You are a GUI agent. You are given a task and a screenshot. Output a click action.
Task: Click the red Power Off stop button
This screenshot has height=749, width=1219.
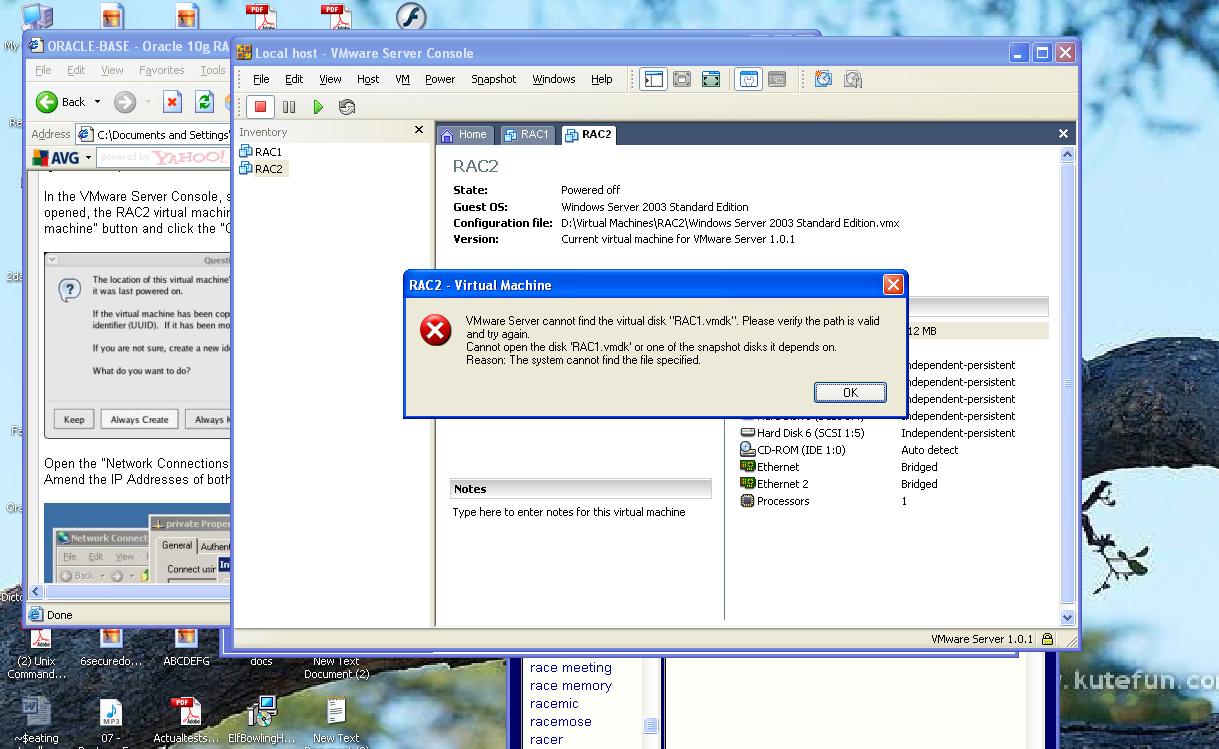pyautogui.click(x=260, y=106)
